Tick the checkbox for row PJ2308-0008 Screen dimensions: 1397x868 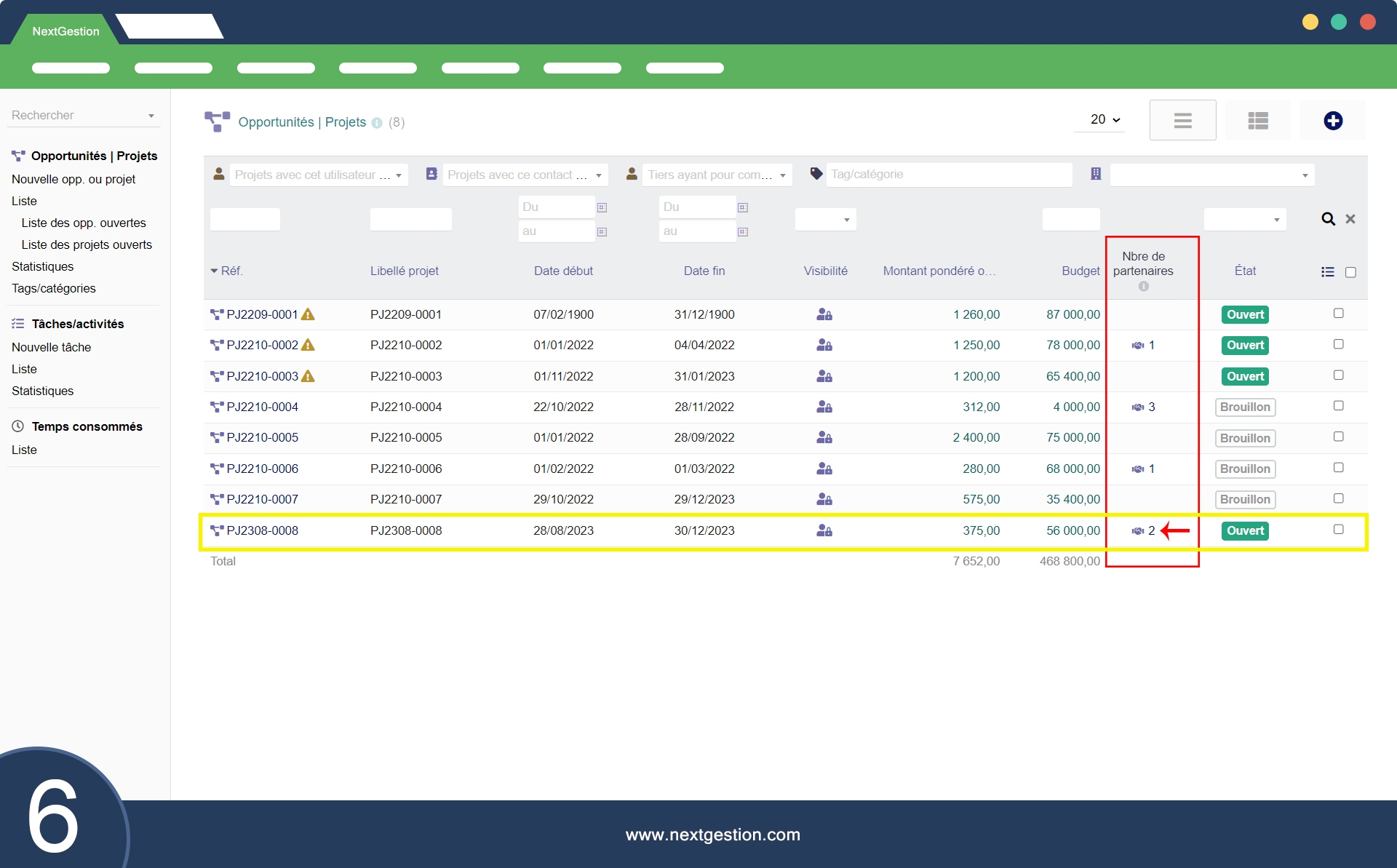1338,530
